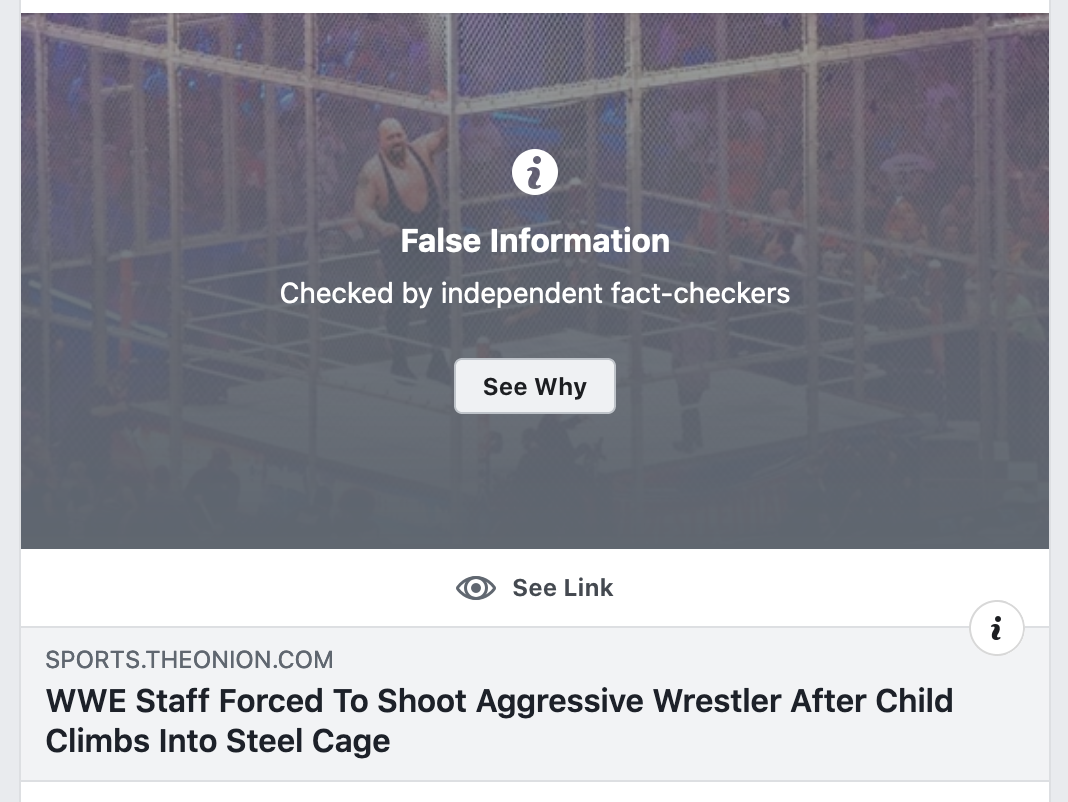Open the SPORTS.THEONION.COM source label
Image resolution: width=1068 pixels, height=802 pixels.
pos(189,660)
